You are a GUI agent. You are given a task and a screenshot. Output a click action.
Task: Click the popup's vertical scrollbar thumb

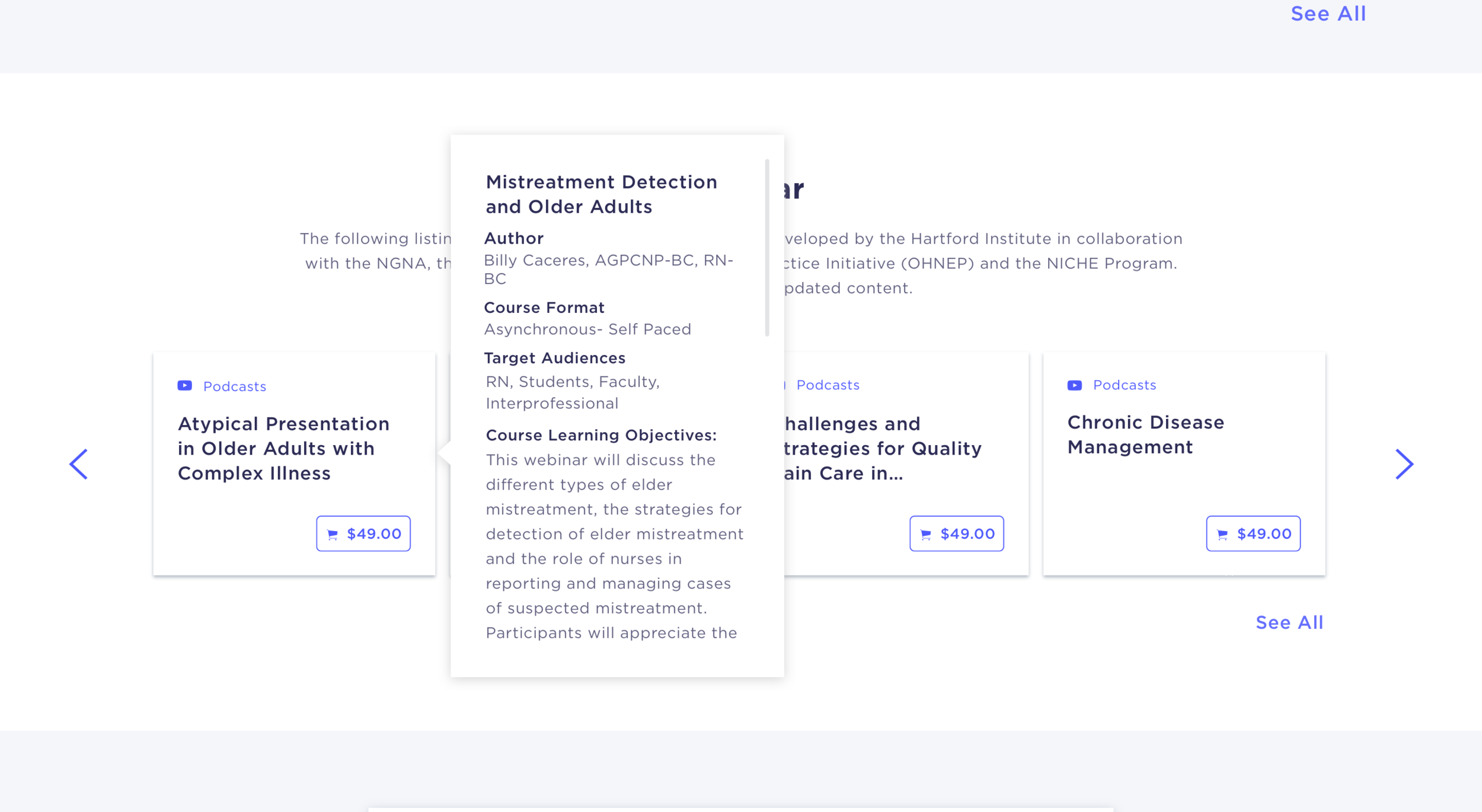click(767, 248)
